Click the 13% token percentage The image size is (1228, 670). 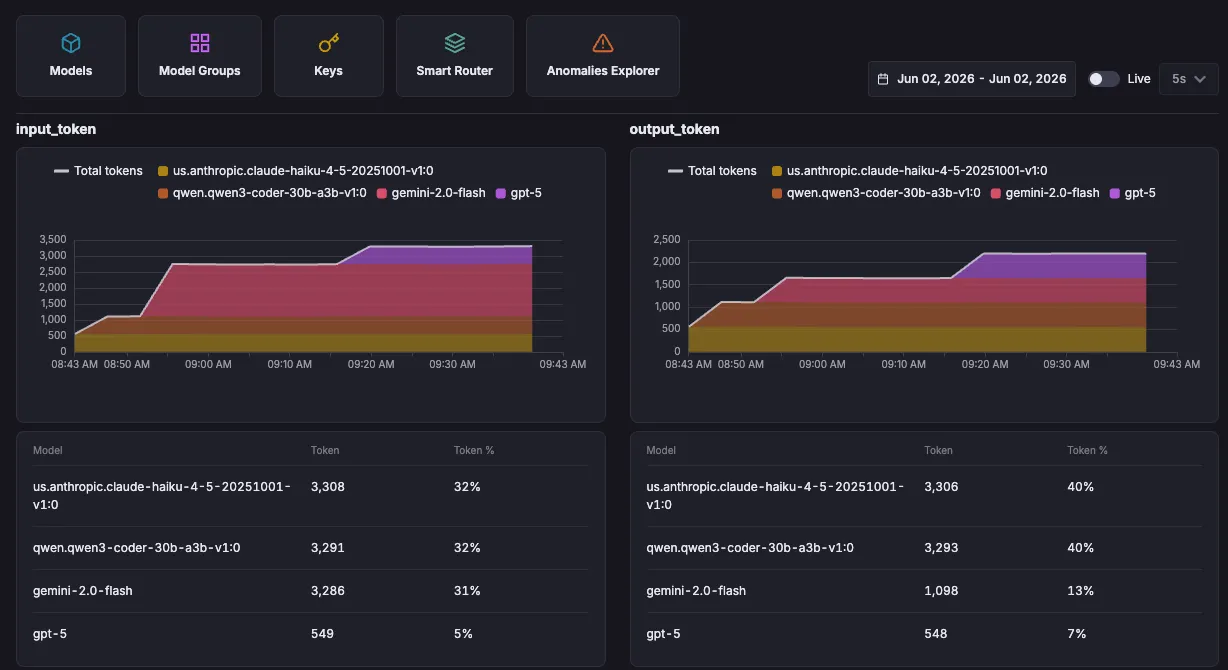[1081, 591]
